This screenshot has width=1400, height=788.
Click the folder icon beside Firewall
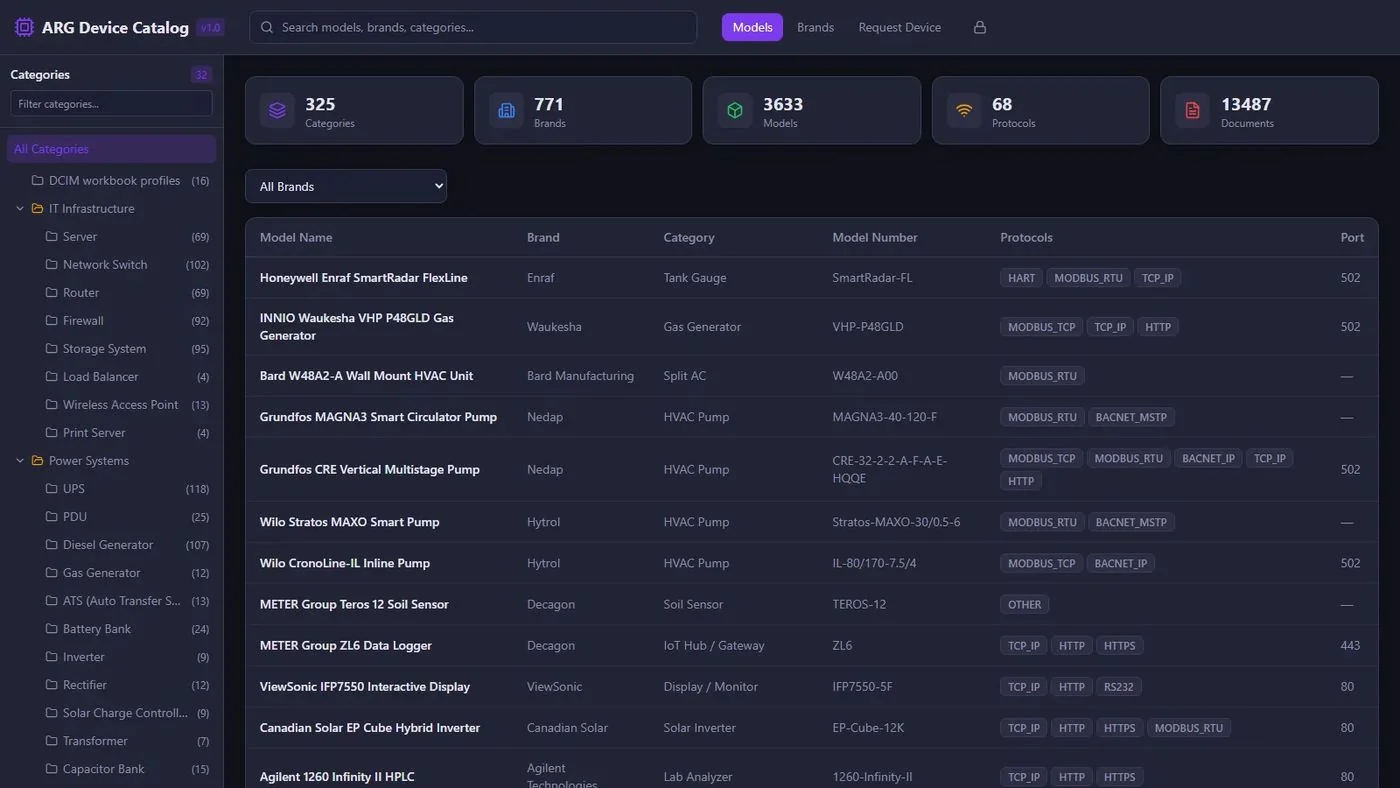point(52,321)
